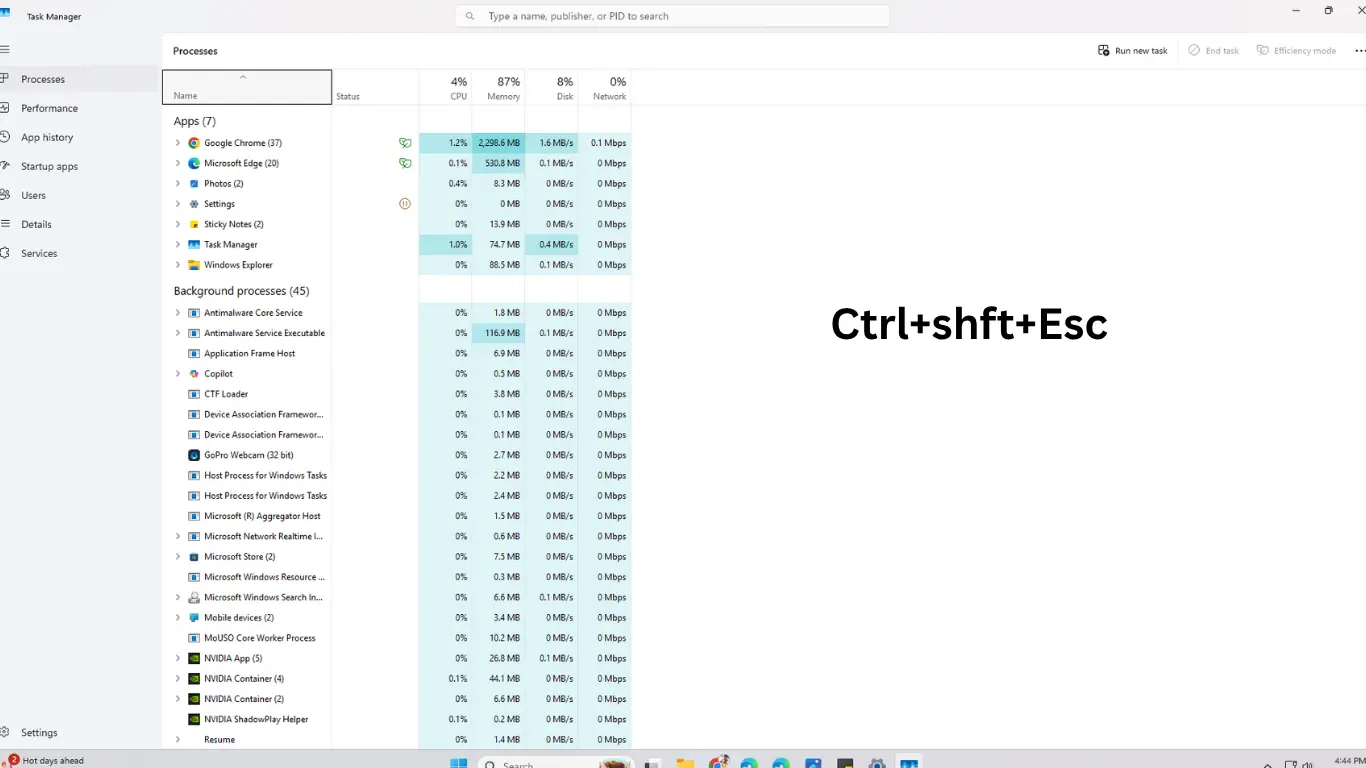Image resolution: width=1366 pixels, height=768 pixels.
Task: Expand the Windows Explorer process group
Action: tap(178, 265)
